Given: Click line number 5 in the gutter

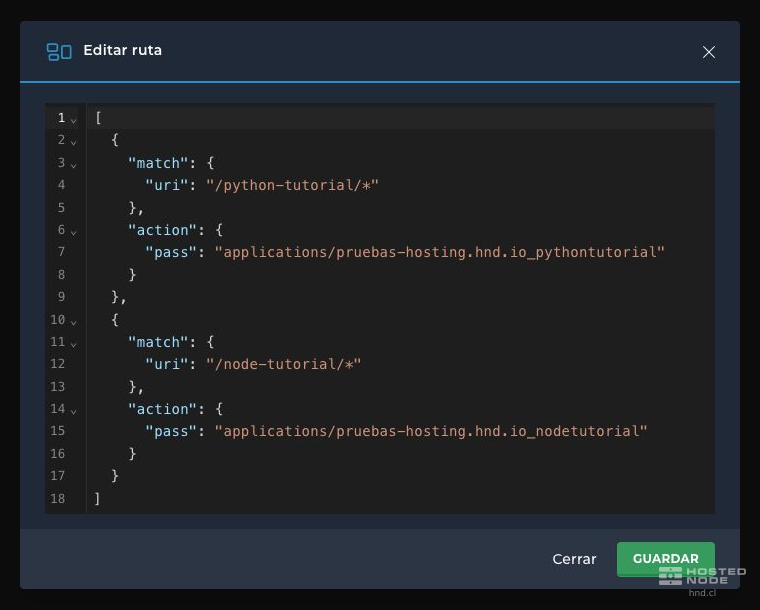Looking at the screenshot, I should (x=61, y=207).
